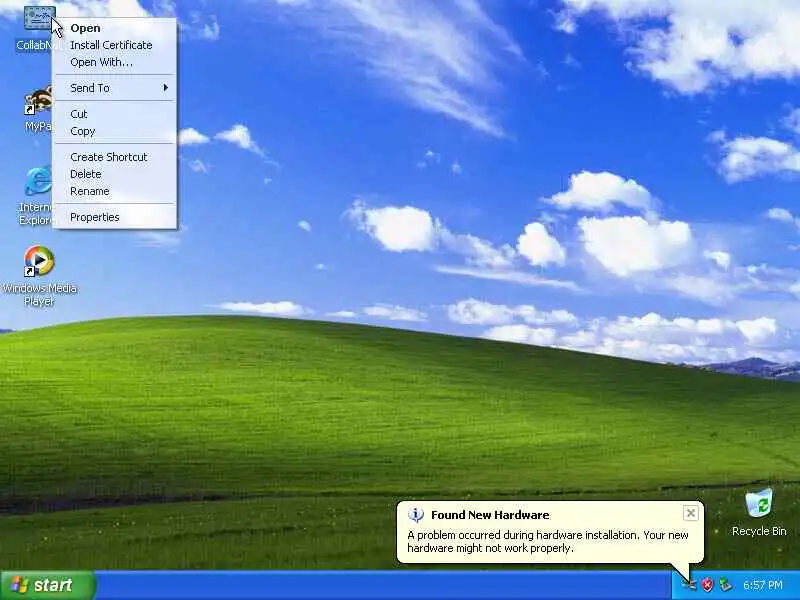
Task: Pick Copy from the context menu
Action: pyautogui.click(x=115, y=131)
